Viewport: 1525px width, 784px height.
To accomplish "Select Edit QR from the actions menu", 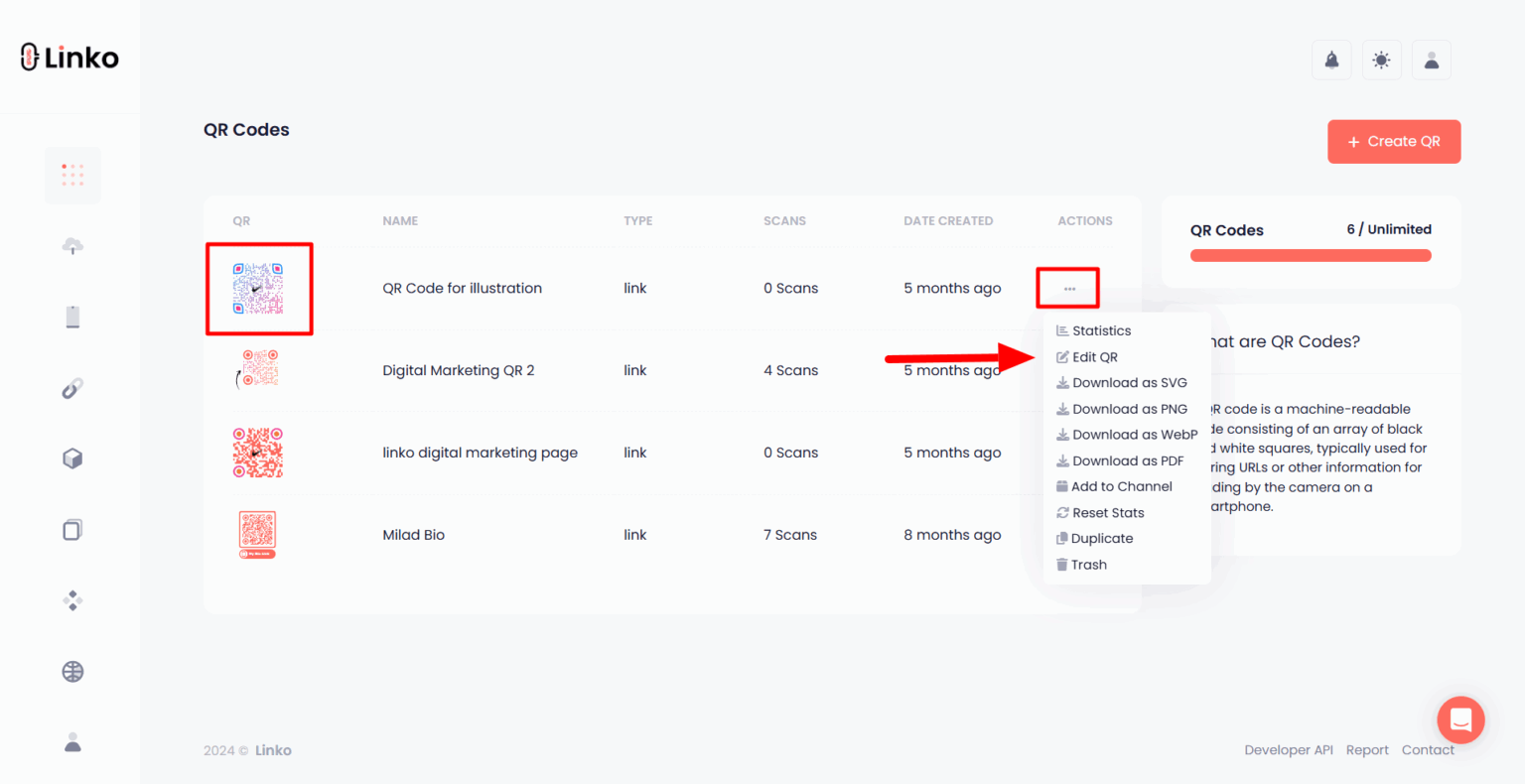I will coord(1094,357).
